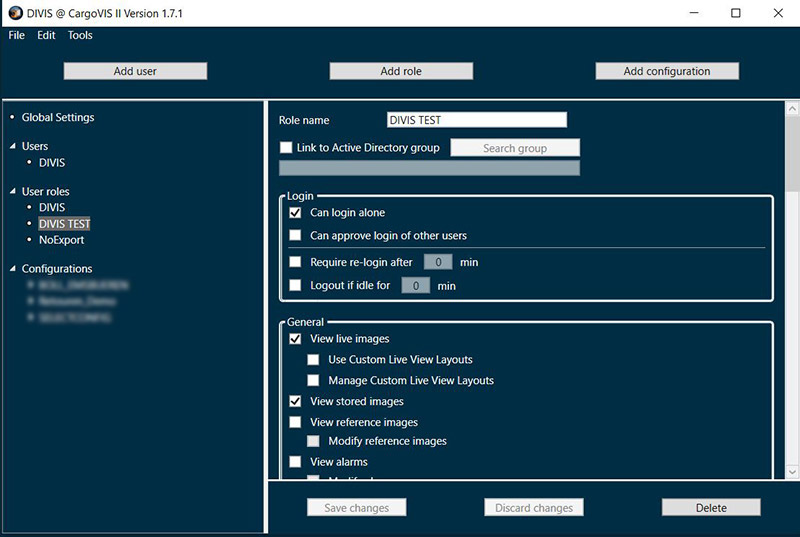Screen dimensions: 800x537
Task: Click the Add user button
Action: (135, 71)
